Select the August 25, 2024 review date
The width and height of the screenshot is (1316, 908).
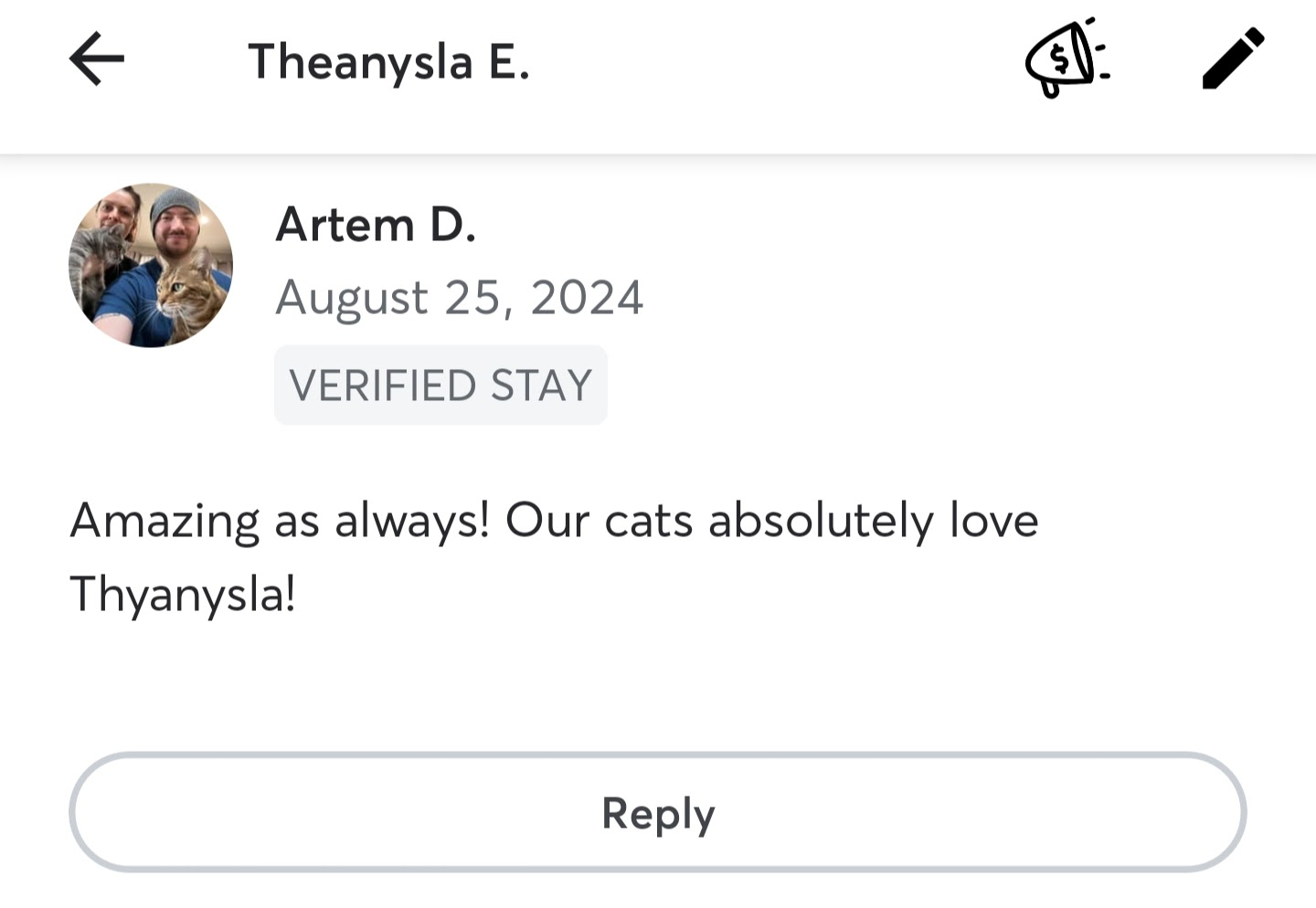pyautogui.click(x=460, y=298)
